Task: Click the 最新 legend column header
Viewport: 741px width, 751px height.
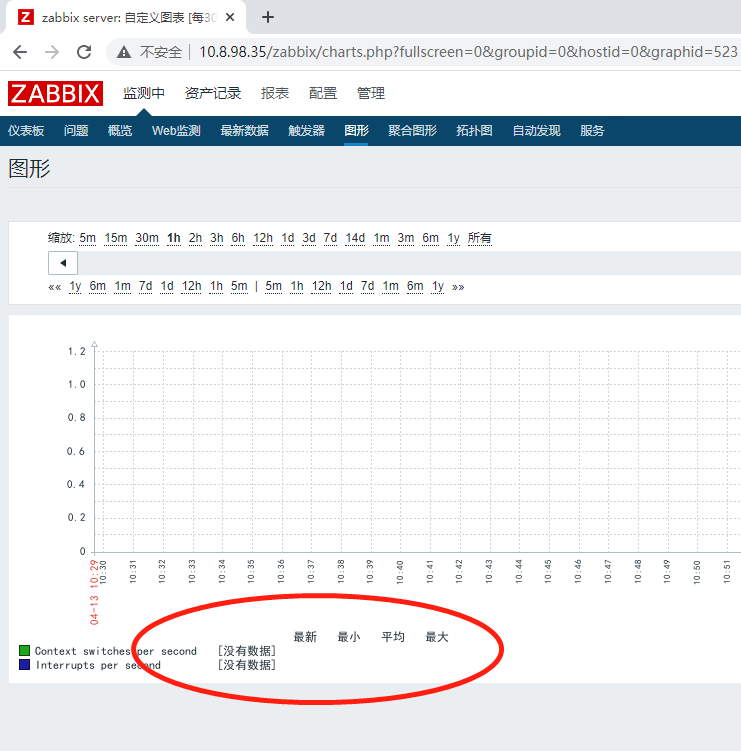Action: (x=305, y=637)
